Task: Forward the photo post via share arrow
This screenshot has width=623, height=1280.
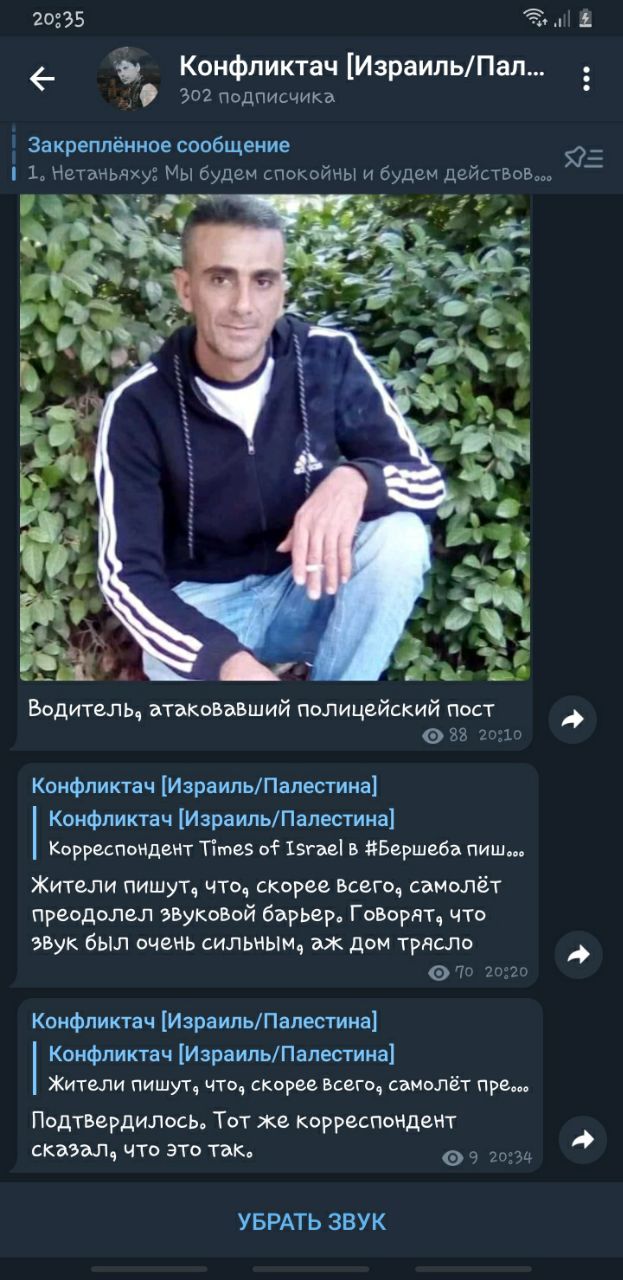Action: click(573, 719)
